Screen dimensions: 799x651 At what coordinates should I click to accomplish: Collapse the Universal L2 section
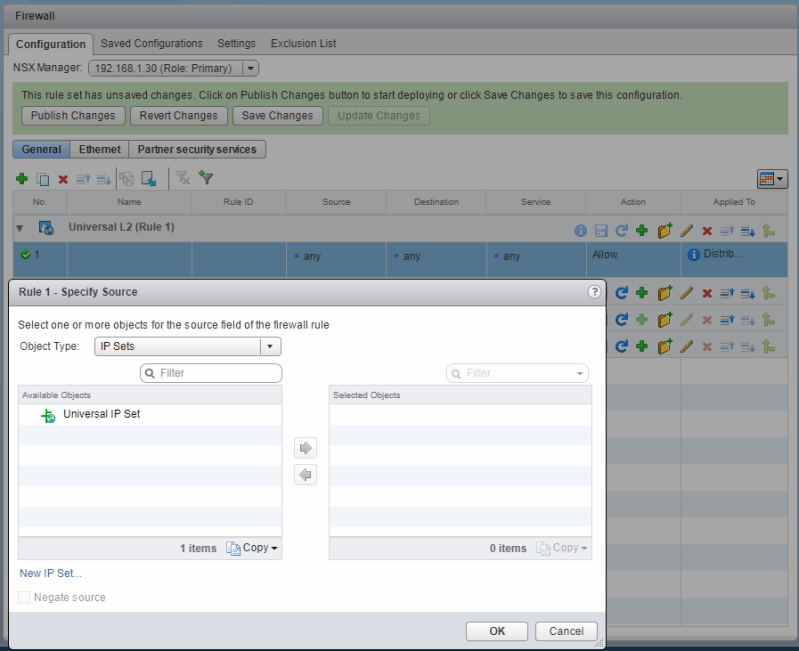20,228
